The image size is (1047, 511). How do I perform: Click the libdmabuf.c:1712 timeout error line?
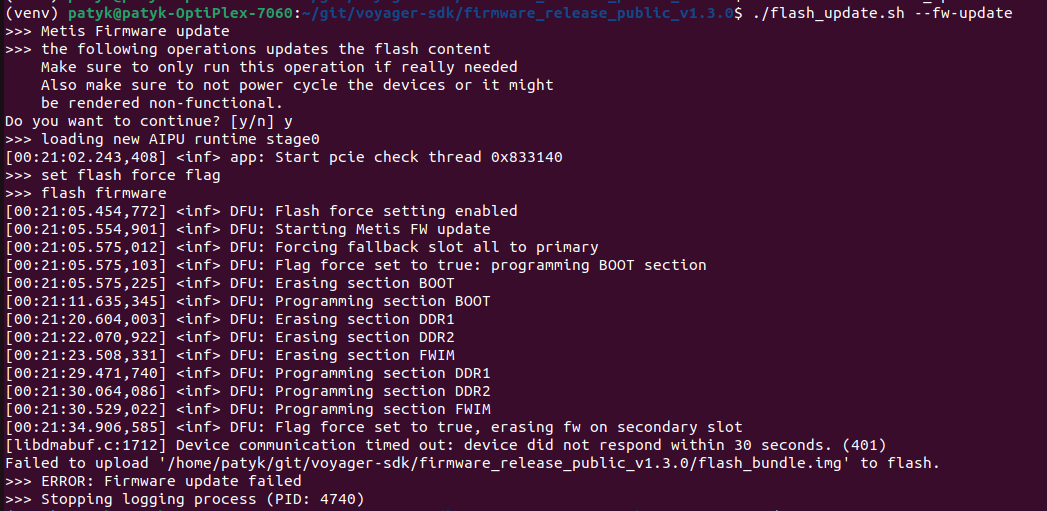coord(445,445)
